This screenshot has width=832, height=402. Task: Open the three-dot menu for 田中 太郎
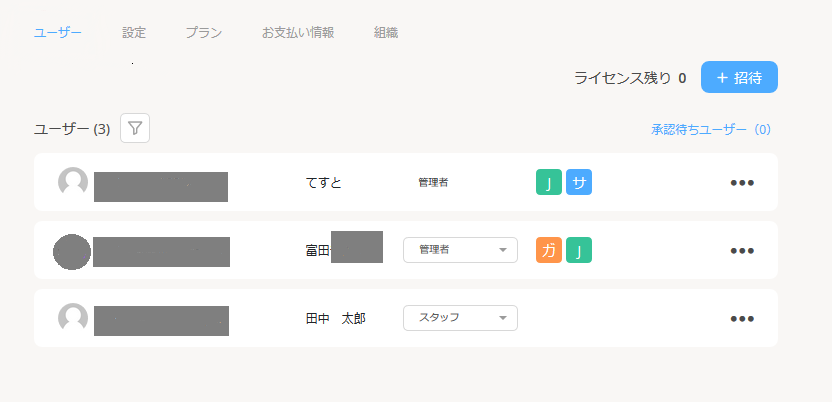coord(741,319)
